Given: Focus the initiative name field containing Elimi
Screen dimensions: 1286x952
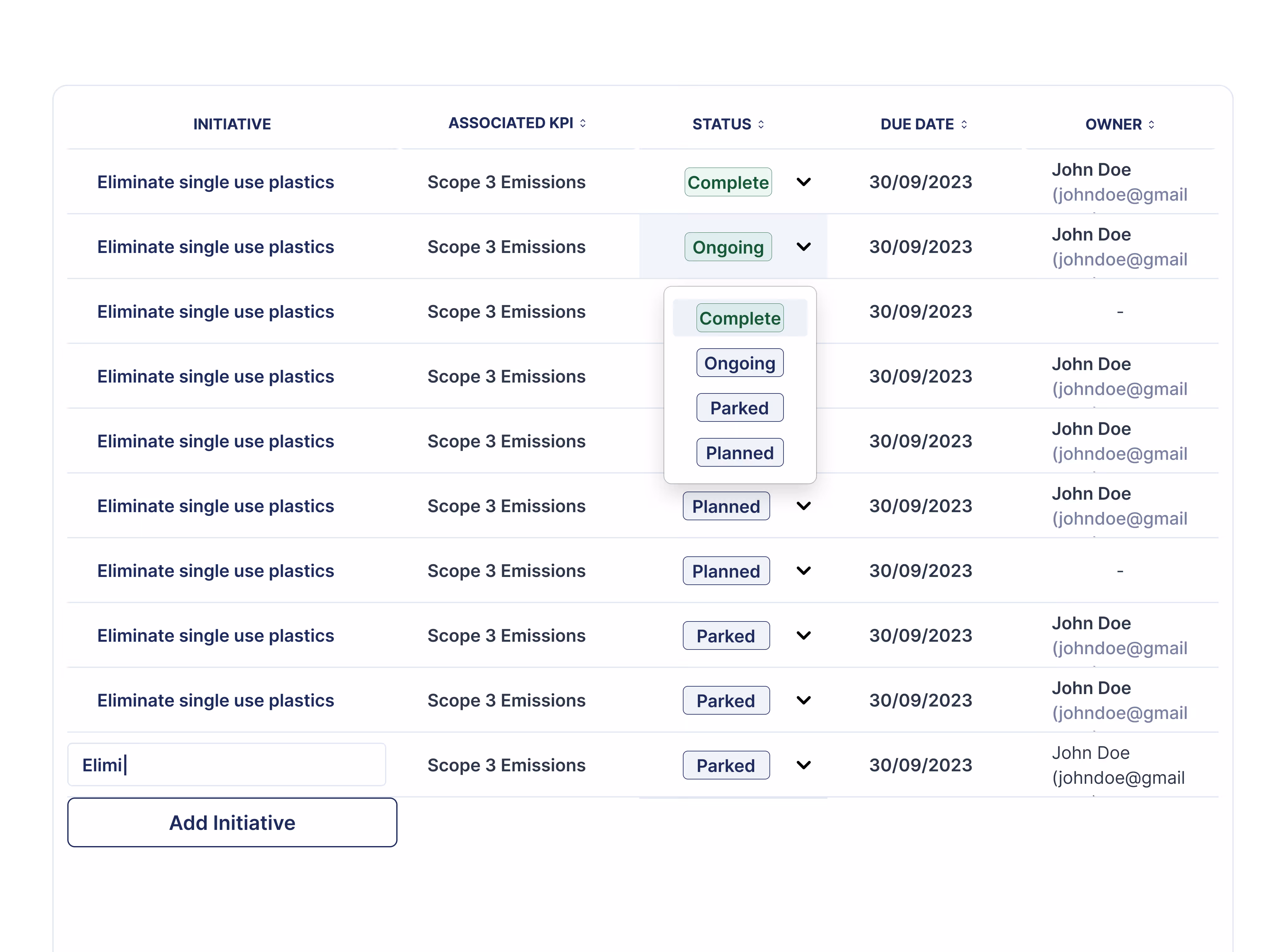Looking at the screenshot, I should pos(226,765).
